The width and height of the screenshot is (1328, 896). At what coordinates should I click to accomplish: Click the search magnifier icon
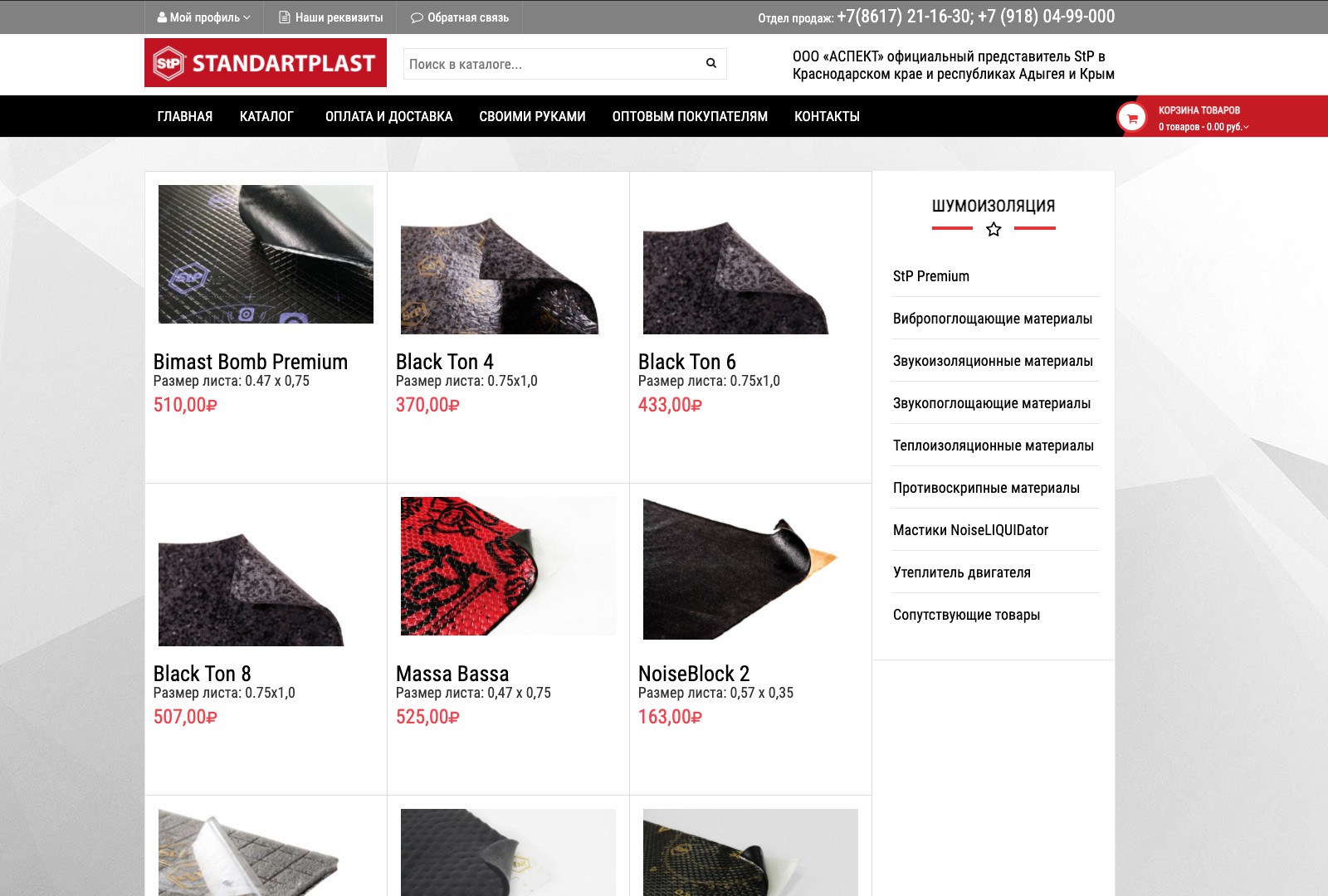[711, 63]
